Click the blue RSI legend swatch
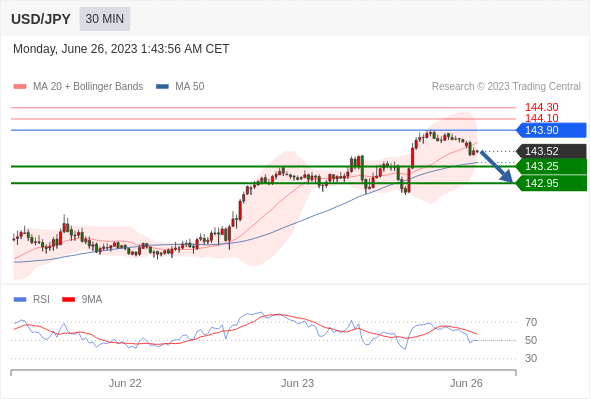 point(20,300)
